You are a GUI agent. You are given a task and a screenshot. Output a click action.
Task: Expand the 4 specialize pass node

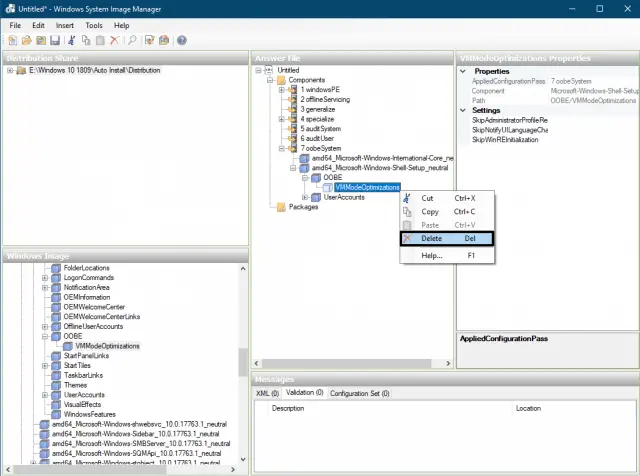pos(281,119)
